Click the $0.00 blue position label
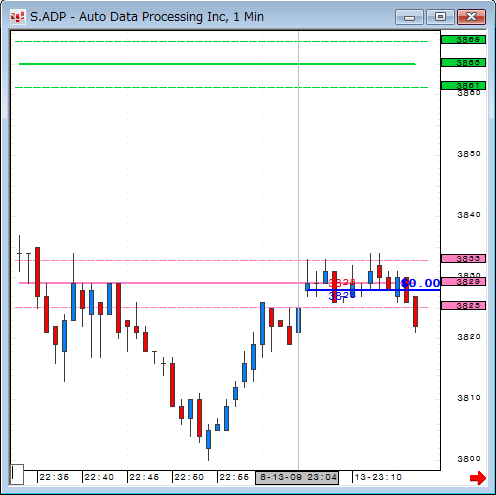This screenshot has width=496, height=495. (x=421, y=283)
